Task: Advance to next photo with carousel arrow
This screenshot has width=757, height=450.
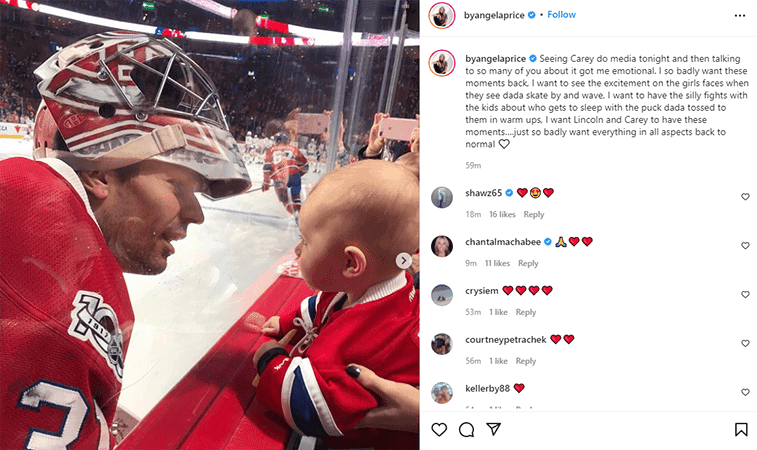Action: pyautogui.click(x=404, y=261)
